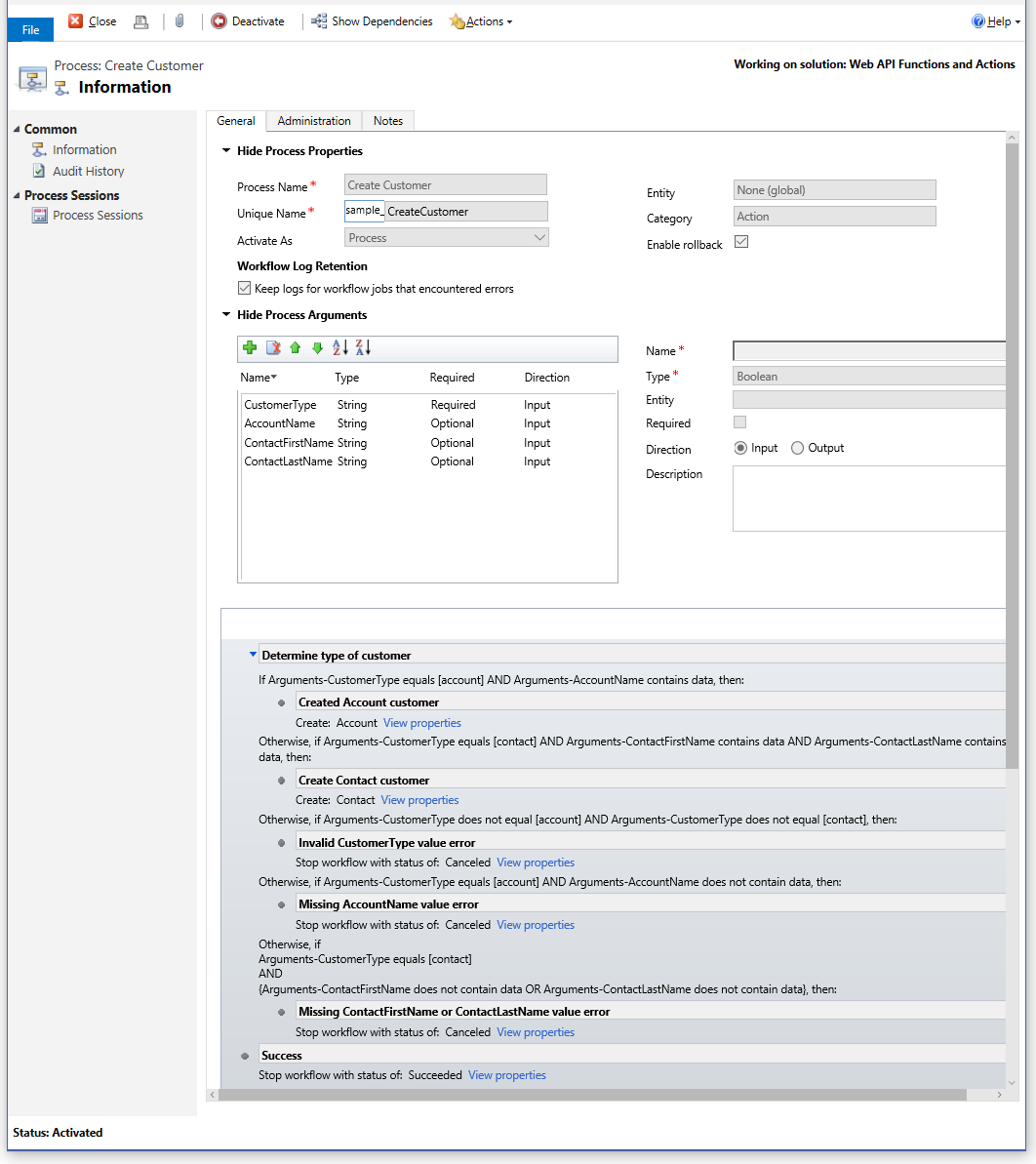
Task: Open View properties for Create Account step
Action: (421, 723)
